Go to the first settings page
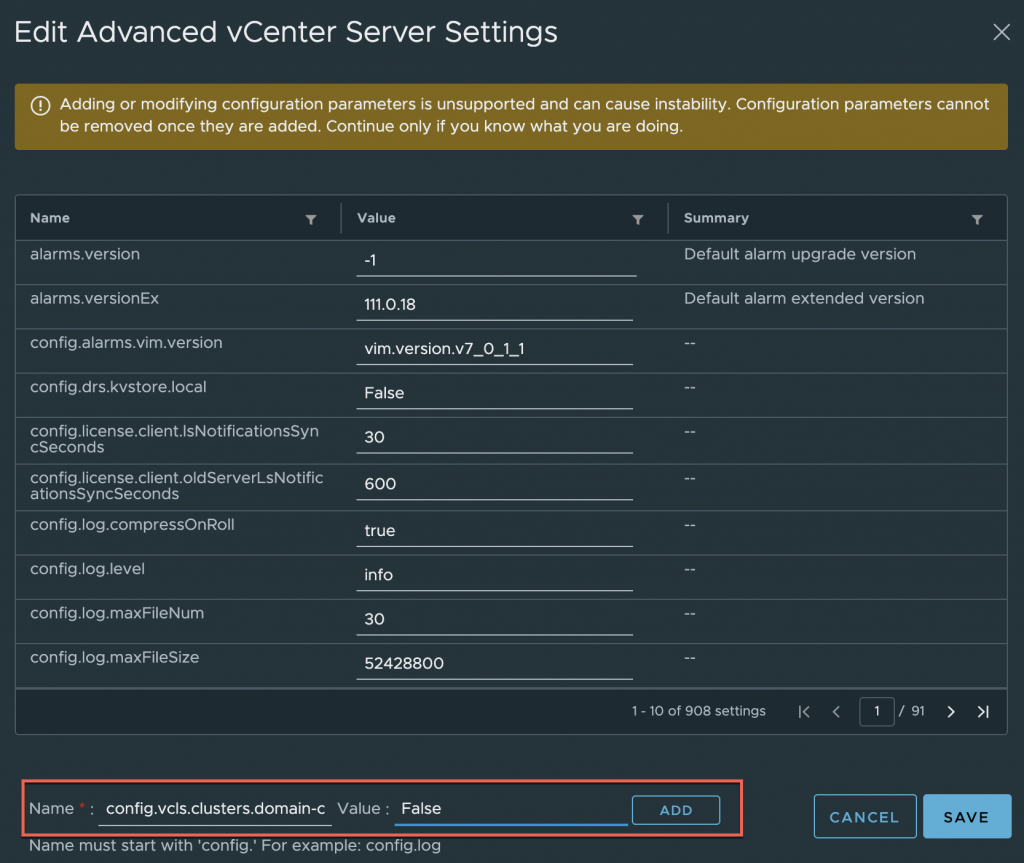The image size is (1024, 863). point(804,712)
